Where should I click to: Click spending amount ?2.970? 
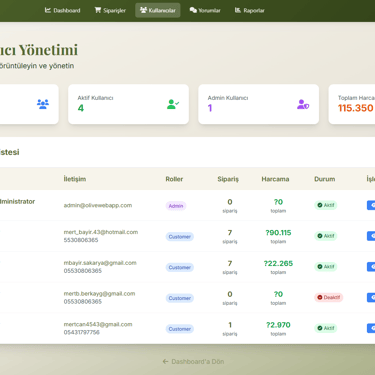point(278,325)
